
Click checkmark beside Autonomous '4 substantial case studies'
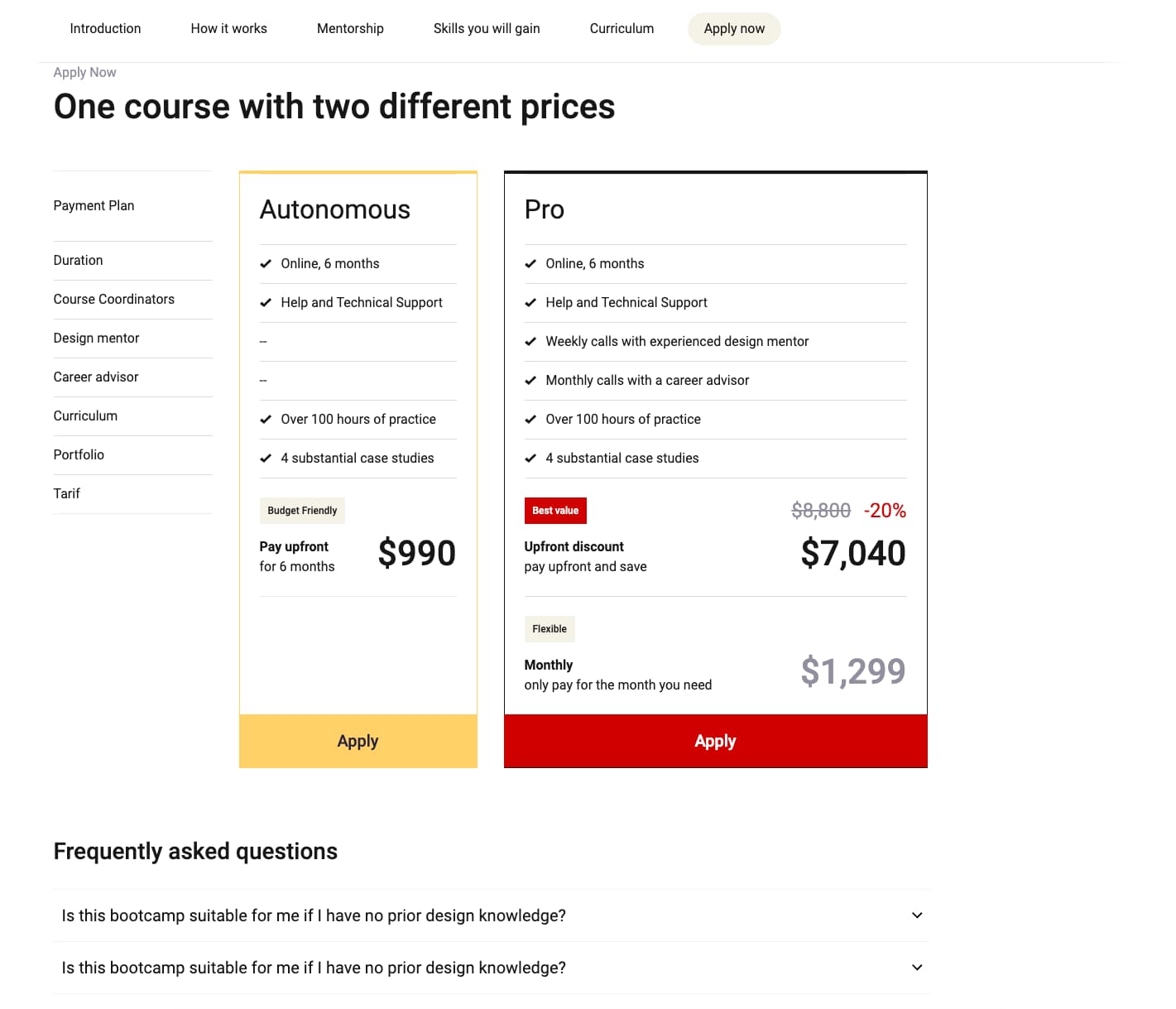[266, 459]
